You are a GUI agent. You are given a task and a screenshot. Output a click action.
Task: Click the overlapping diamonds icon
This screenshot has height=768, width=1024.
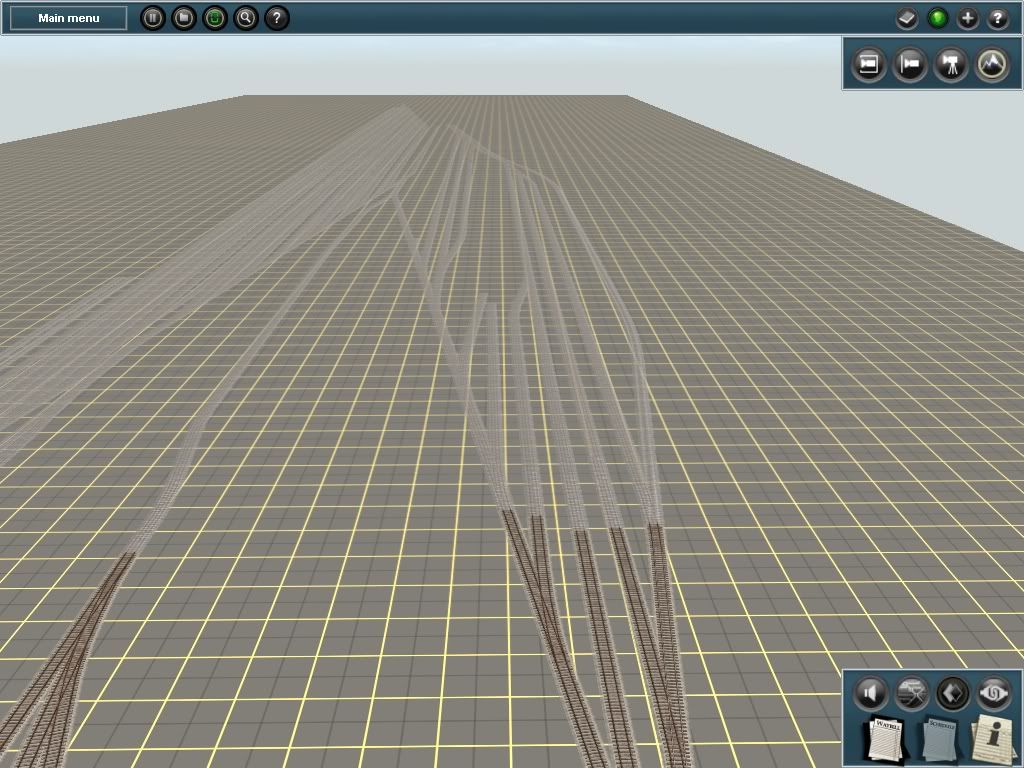952,693
